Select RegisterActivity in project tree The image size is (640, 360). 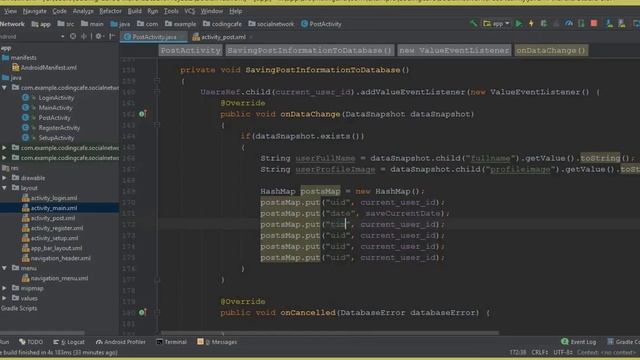click(51, 128)
